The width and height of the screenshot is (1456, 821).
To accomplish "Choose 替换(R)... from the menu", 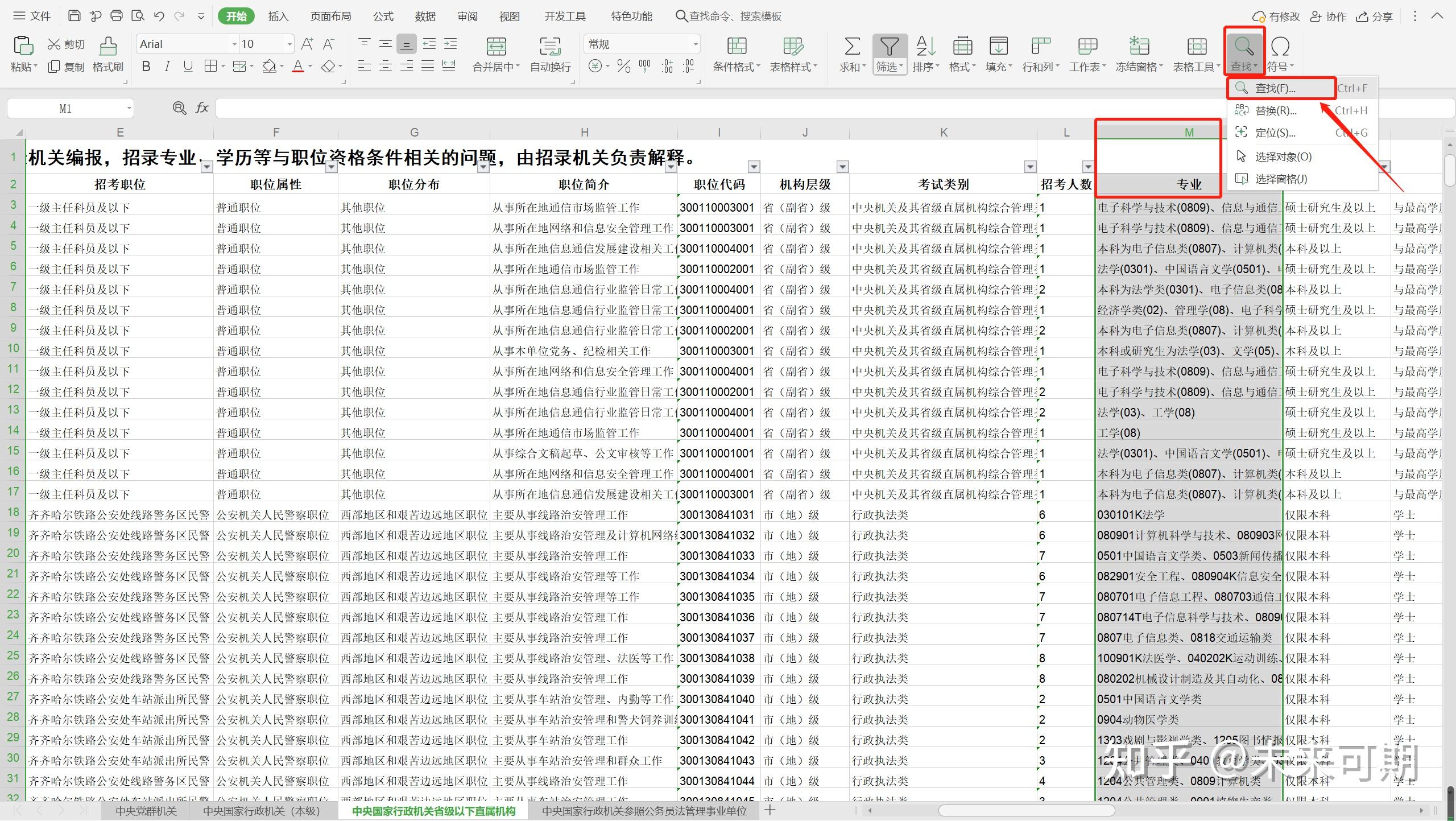I will point(1301,110).
